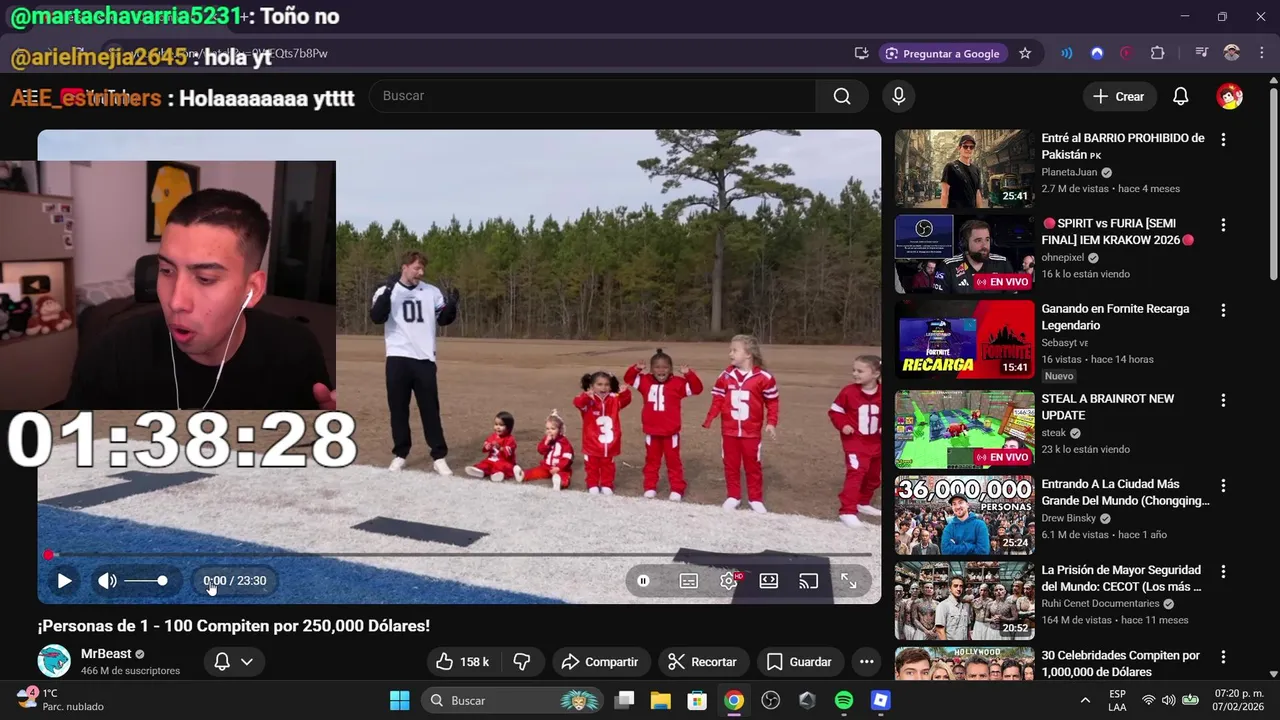1280x720 pixels.
Task: Open File Explorer from the taskbar
Action: [x=661, y=700]
